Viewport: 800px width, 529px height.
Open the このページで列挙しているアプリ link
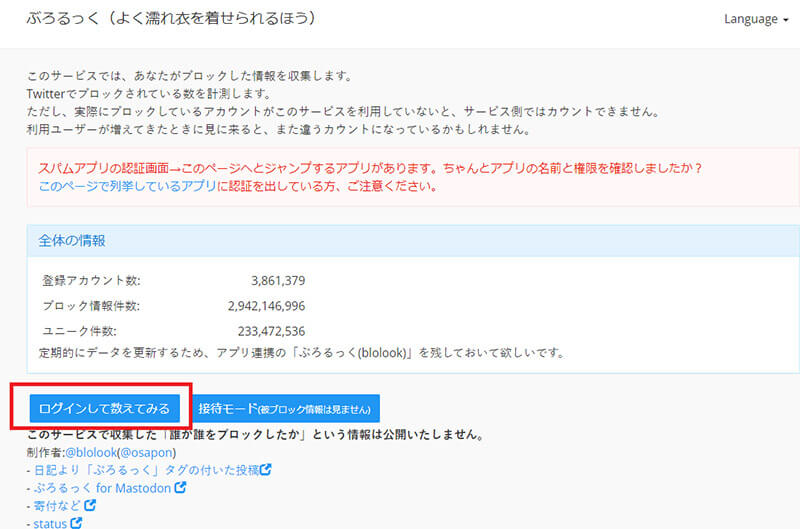(128, 186)
